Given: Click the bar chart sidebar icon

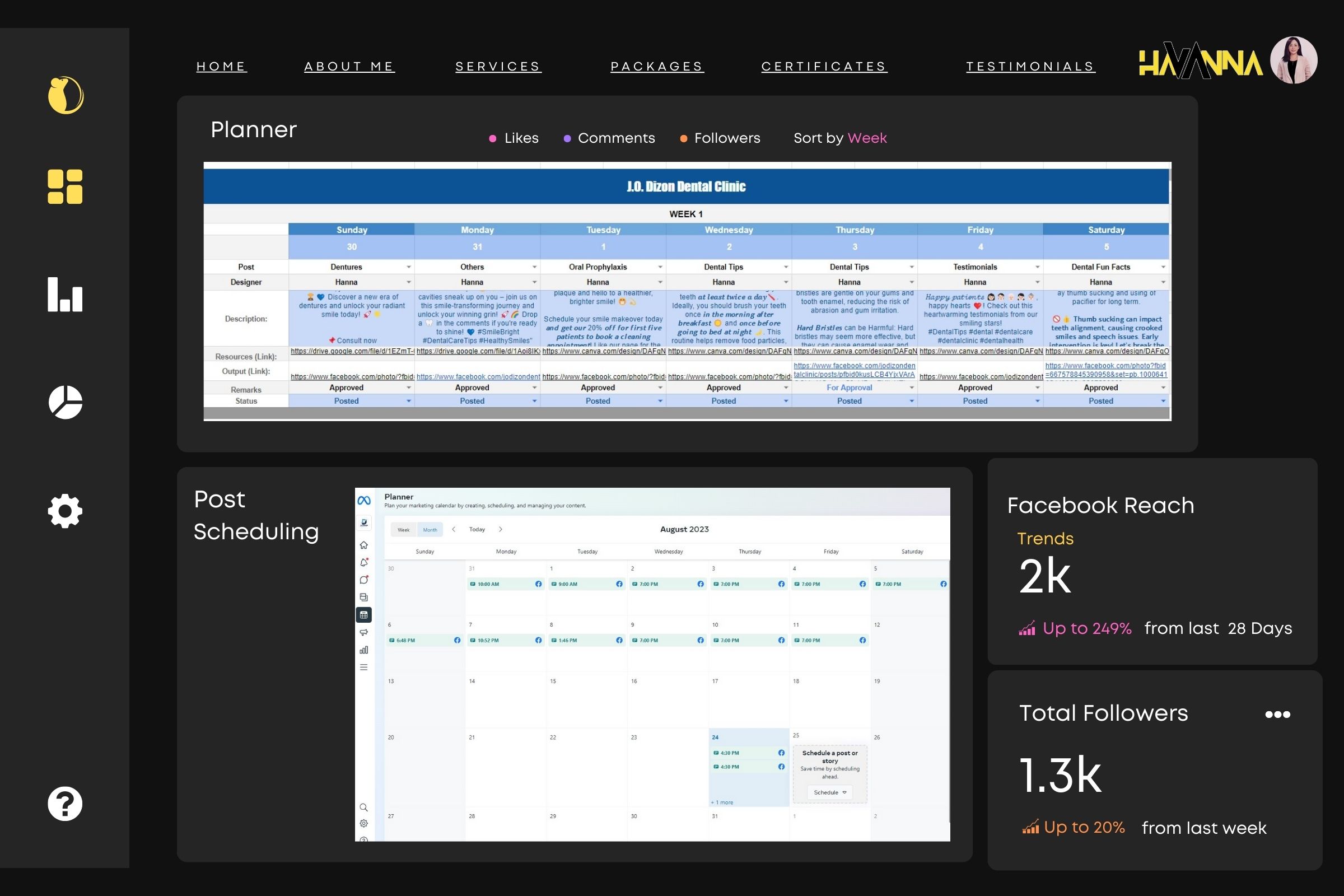Looking at the screenshot, I should click(x=65, y=295).
